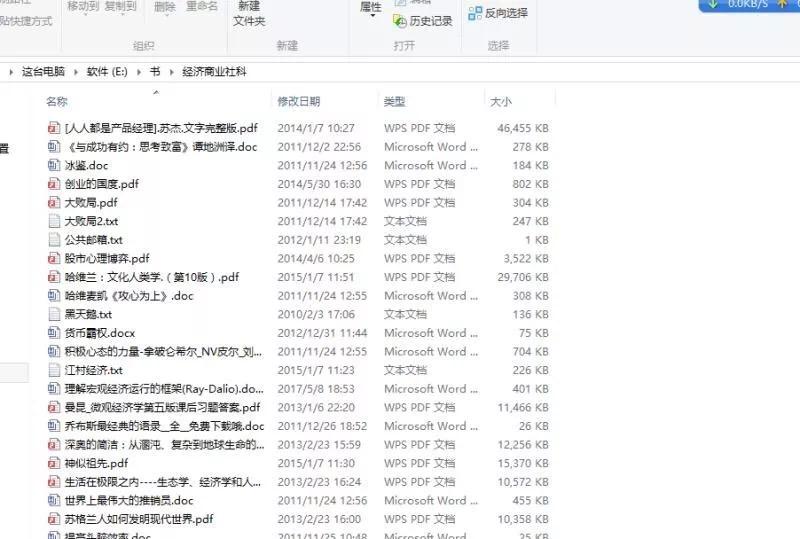The height and width of the screenshot is (539, 800).
Task: Click the PDF icon beside 苏格兰人如何发明现代世界
Action: point(54,519)
